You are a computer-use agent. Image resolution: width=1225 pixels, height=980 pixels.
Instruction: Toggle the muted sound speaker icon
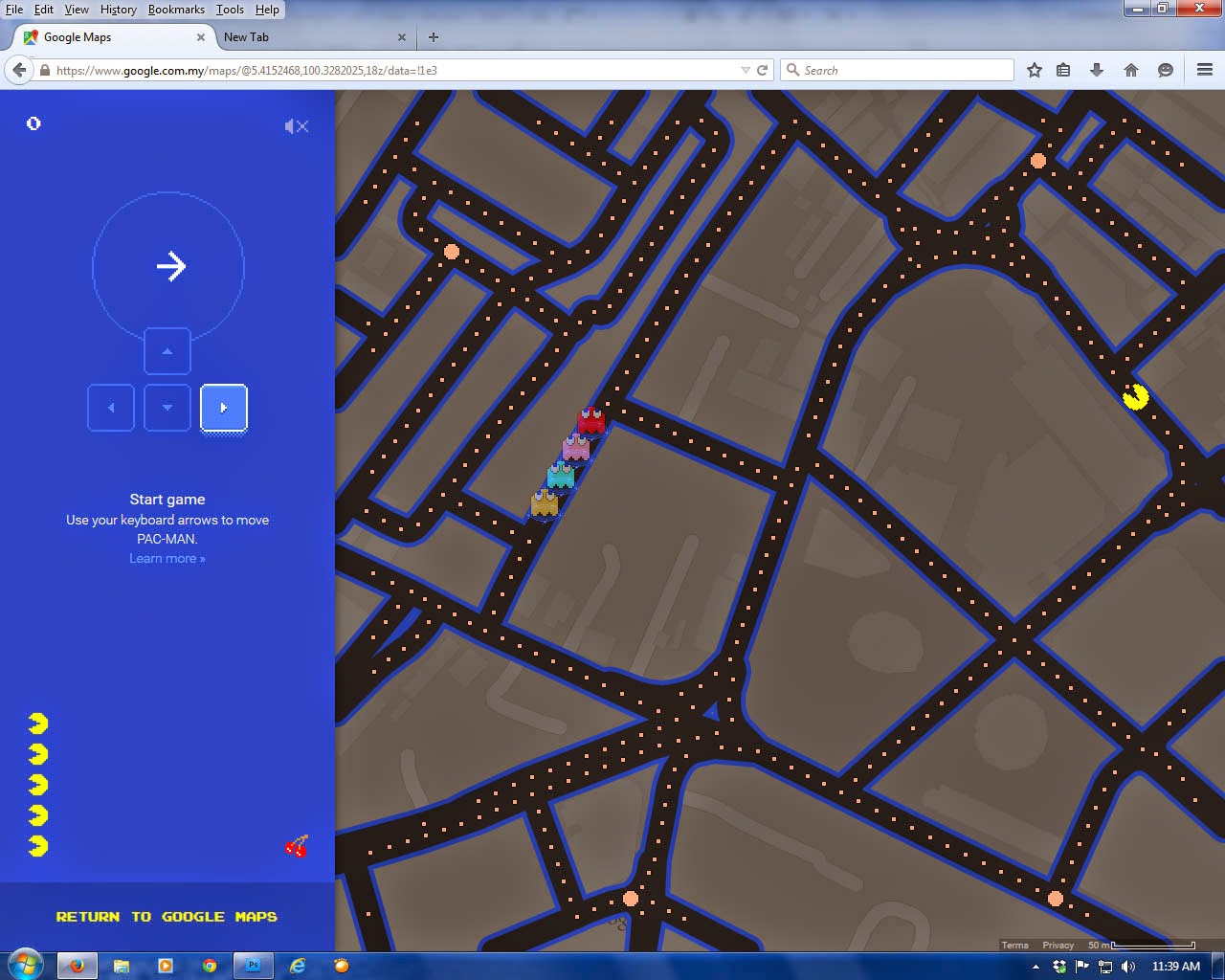click(x=297, y=126)
